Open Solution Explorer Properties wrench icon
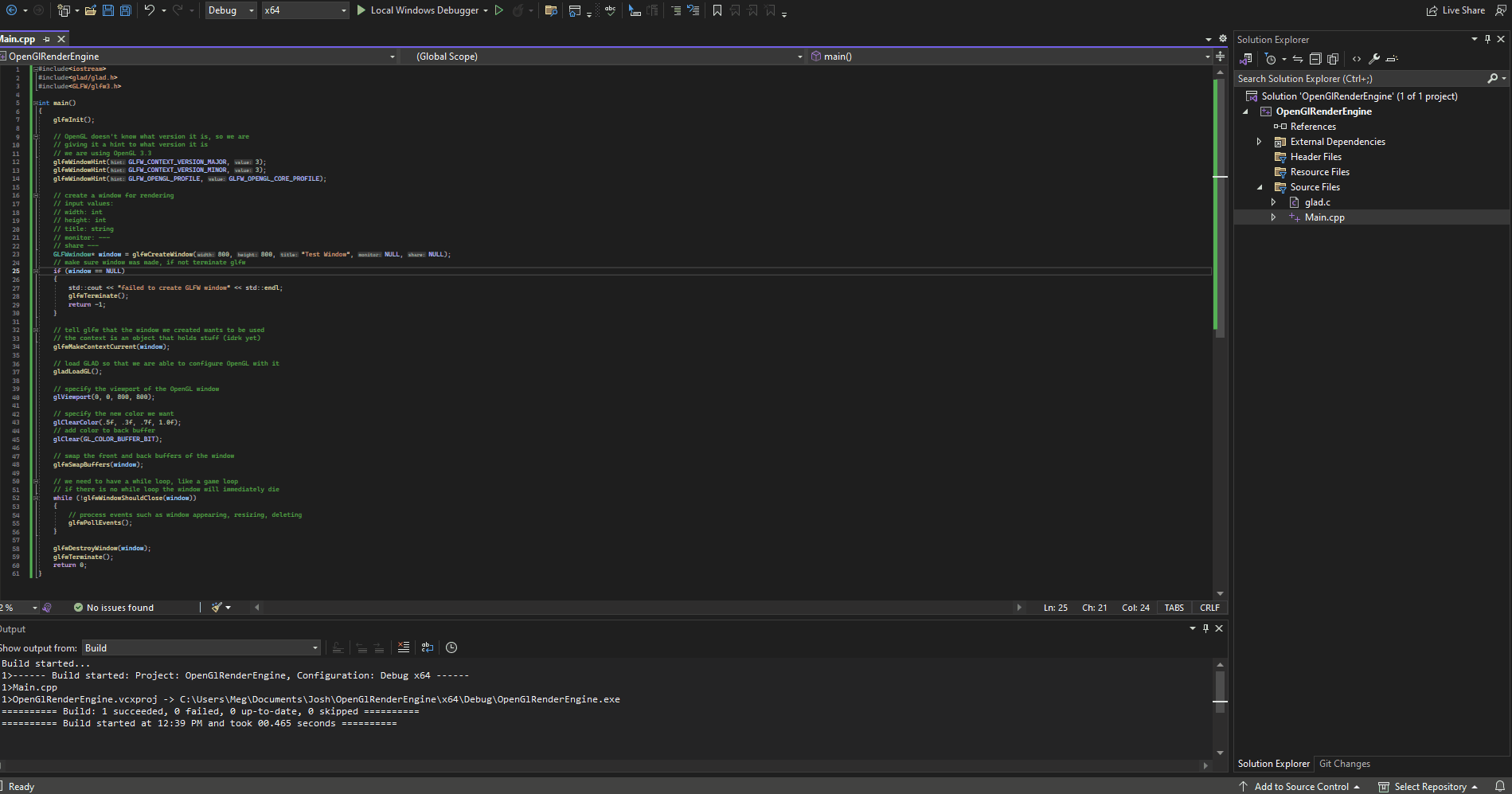 [x=1374, y=58]
